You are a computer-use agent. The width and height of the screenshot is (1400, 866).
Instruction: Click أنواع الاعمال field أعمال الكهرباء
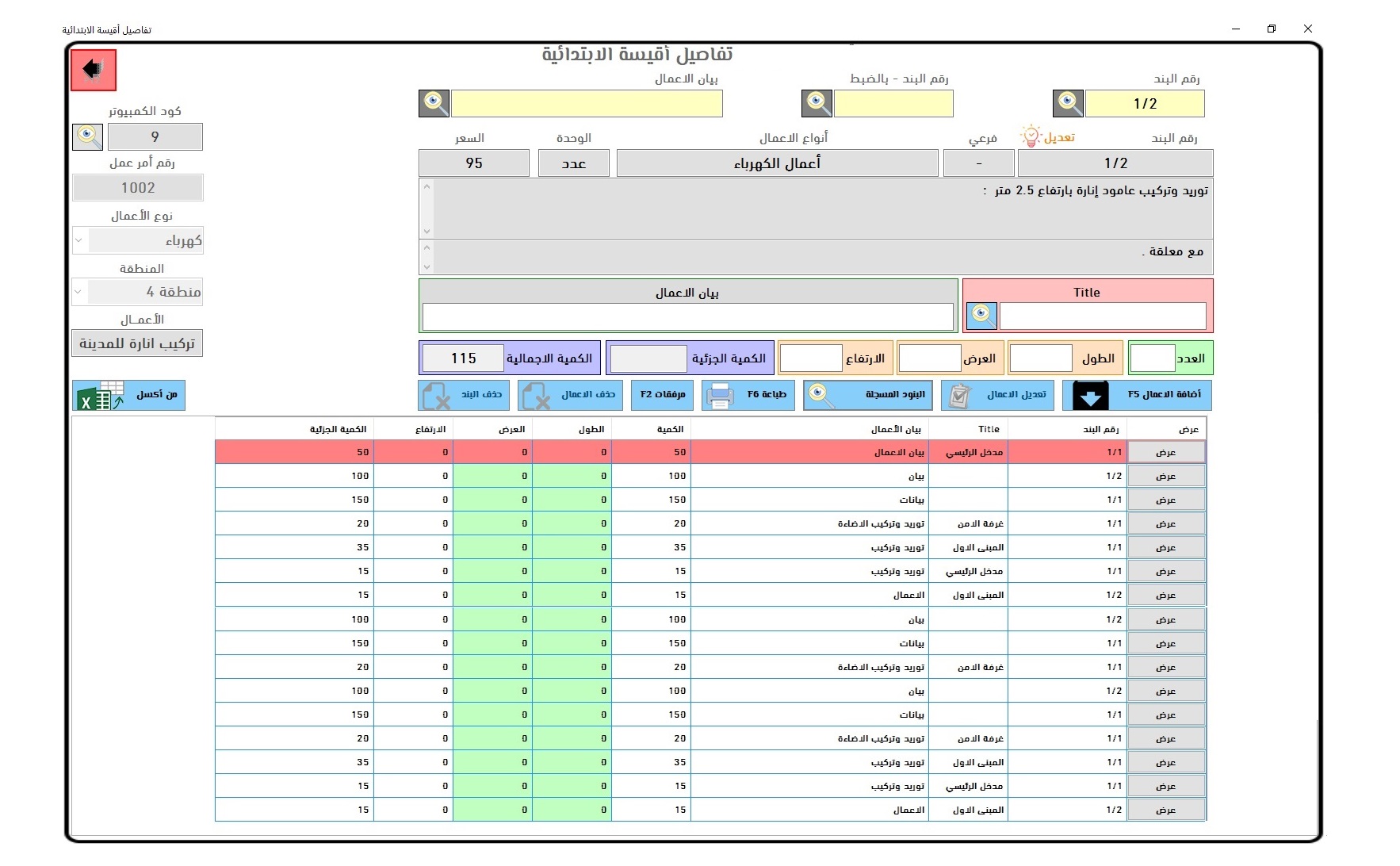778,163
